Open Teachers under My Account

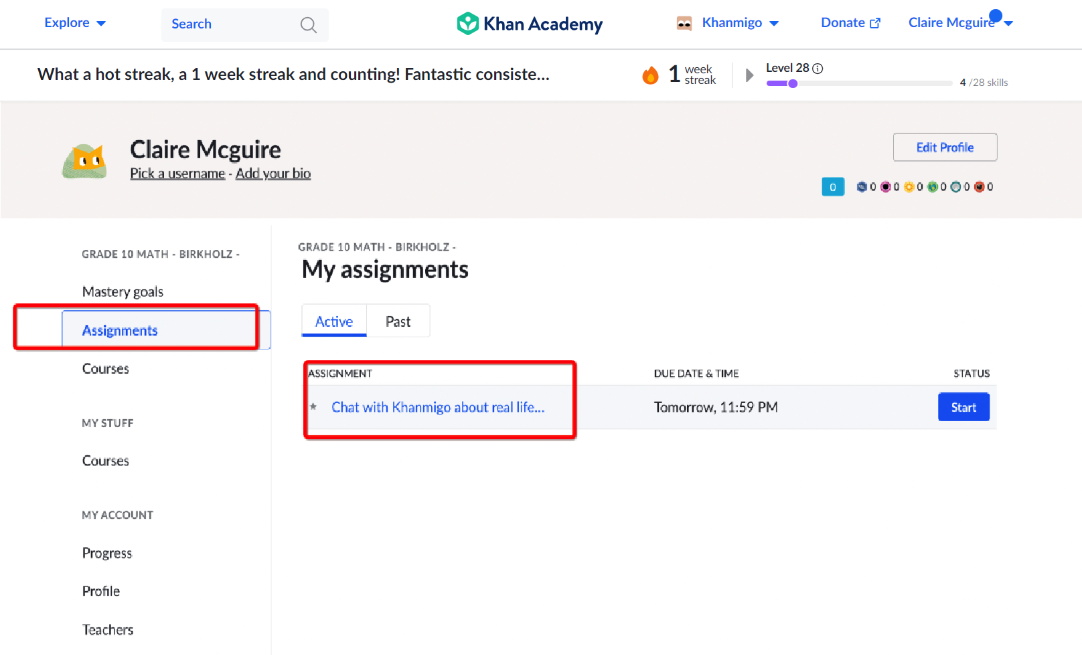click(108, 629)
